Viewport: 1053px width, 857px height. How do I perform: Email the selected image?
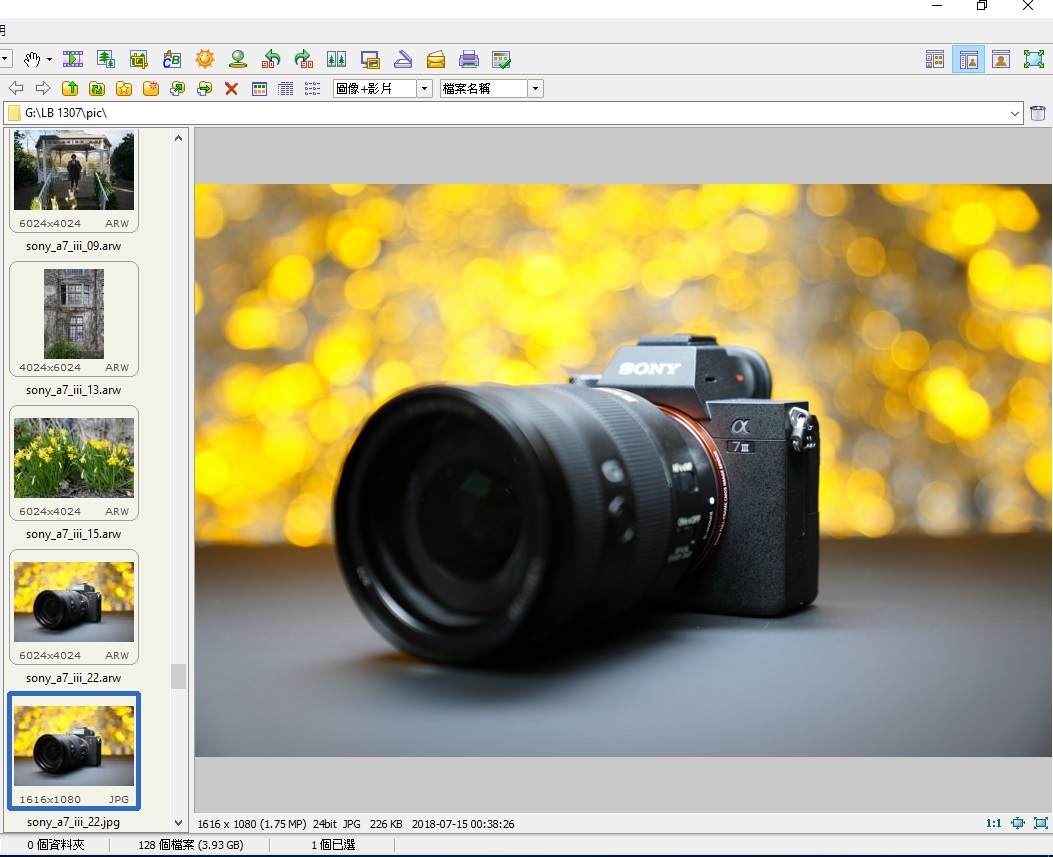pos(436,60)
